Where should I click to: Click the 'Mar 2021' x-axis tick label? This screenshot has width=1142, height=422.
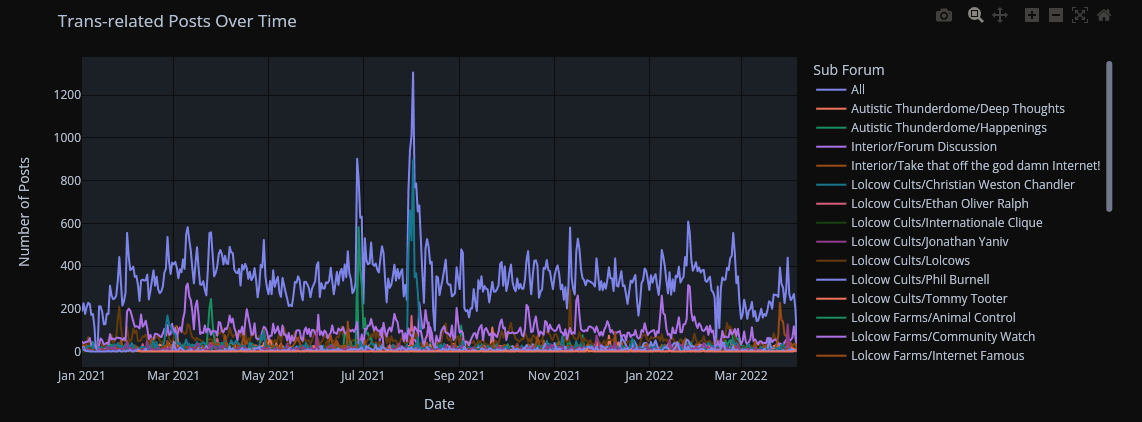click(x=173, y=376)
